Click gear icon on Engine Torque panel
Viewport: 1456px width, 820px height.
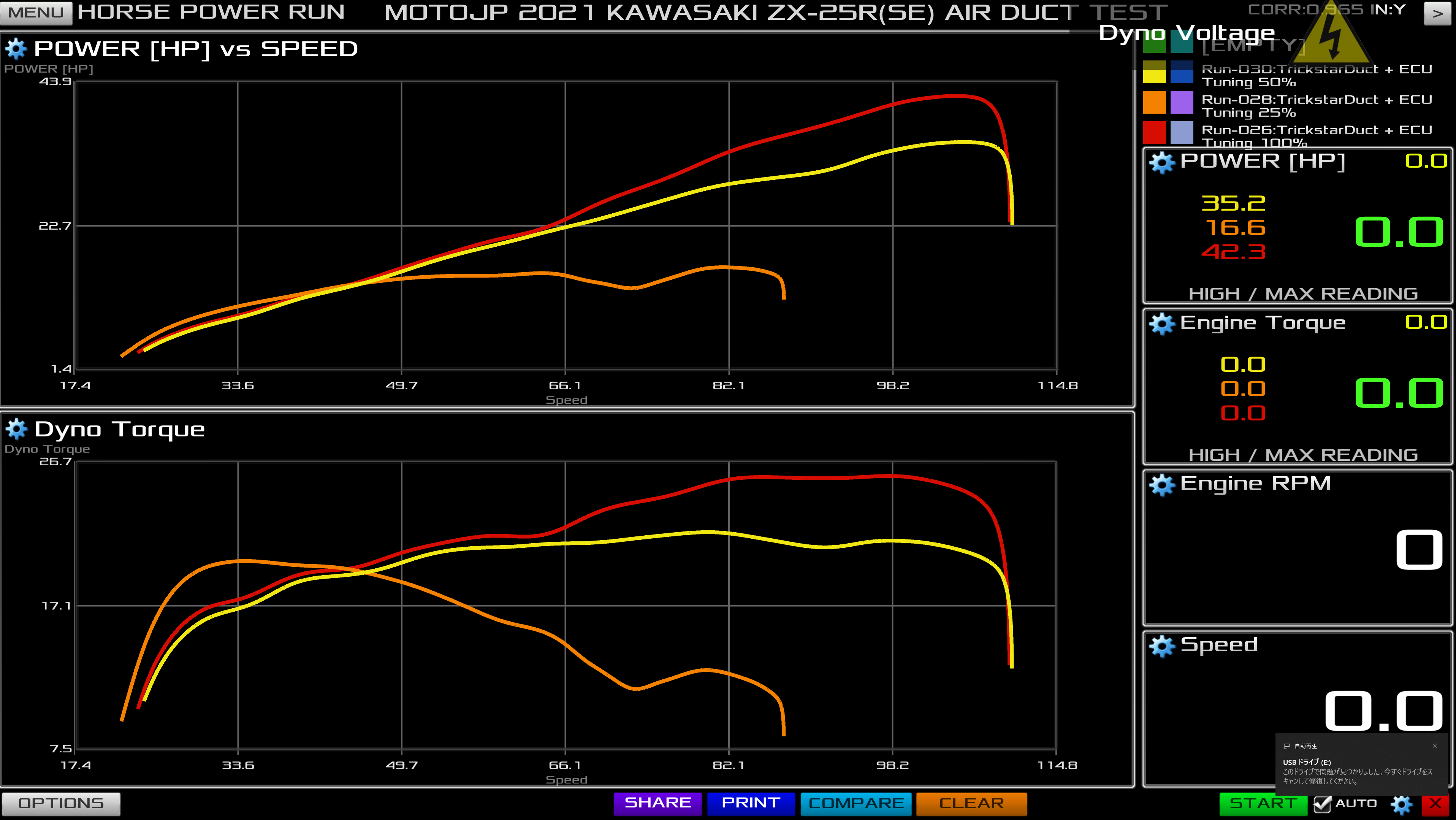click(x=1162, y=324)
